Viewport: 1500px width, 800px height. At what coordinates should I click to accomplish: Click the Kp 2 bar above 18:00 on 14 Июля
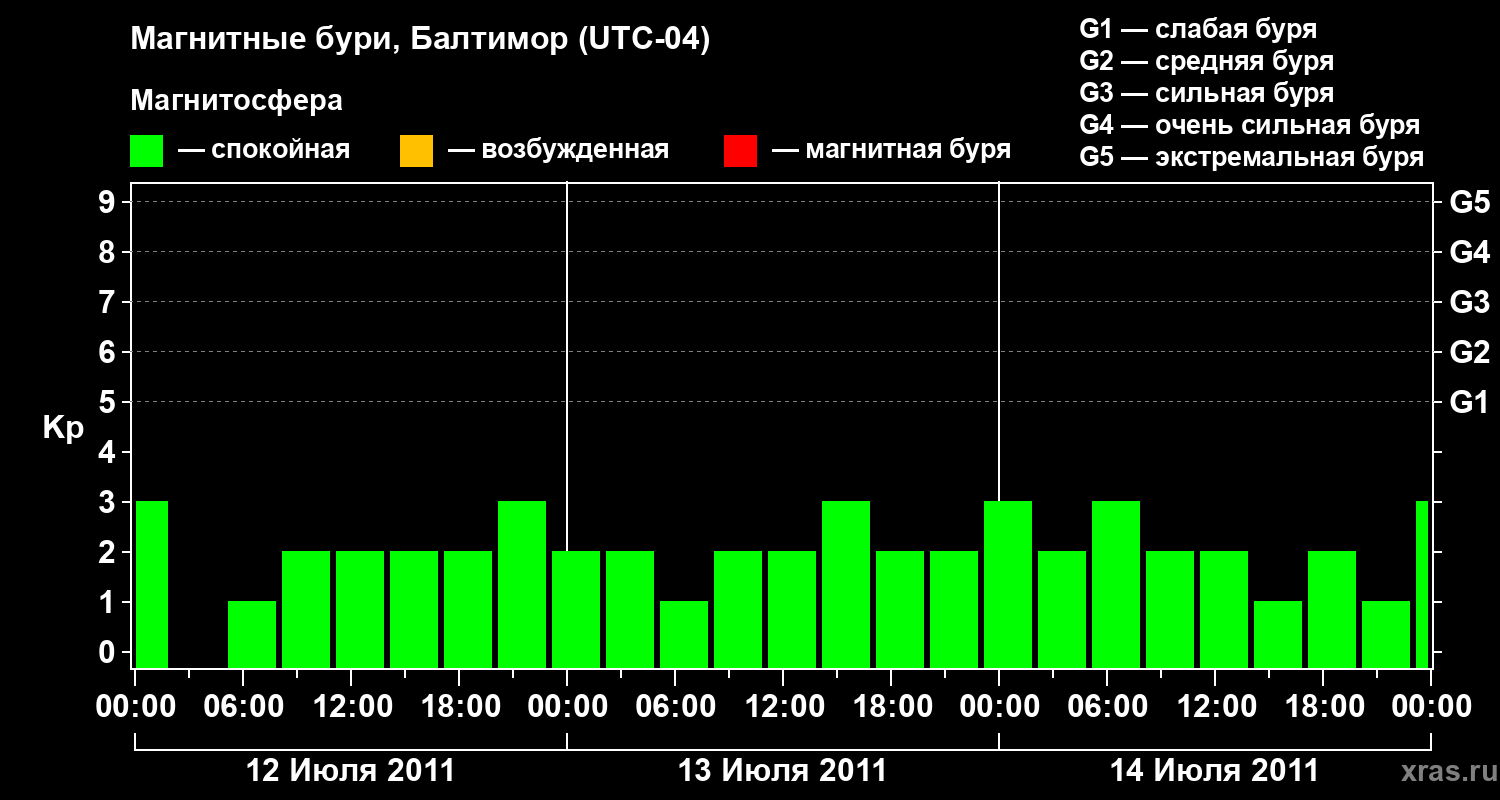coord(1332,609)
